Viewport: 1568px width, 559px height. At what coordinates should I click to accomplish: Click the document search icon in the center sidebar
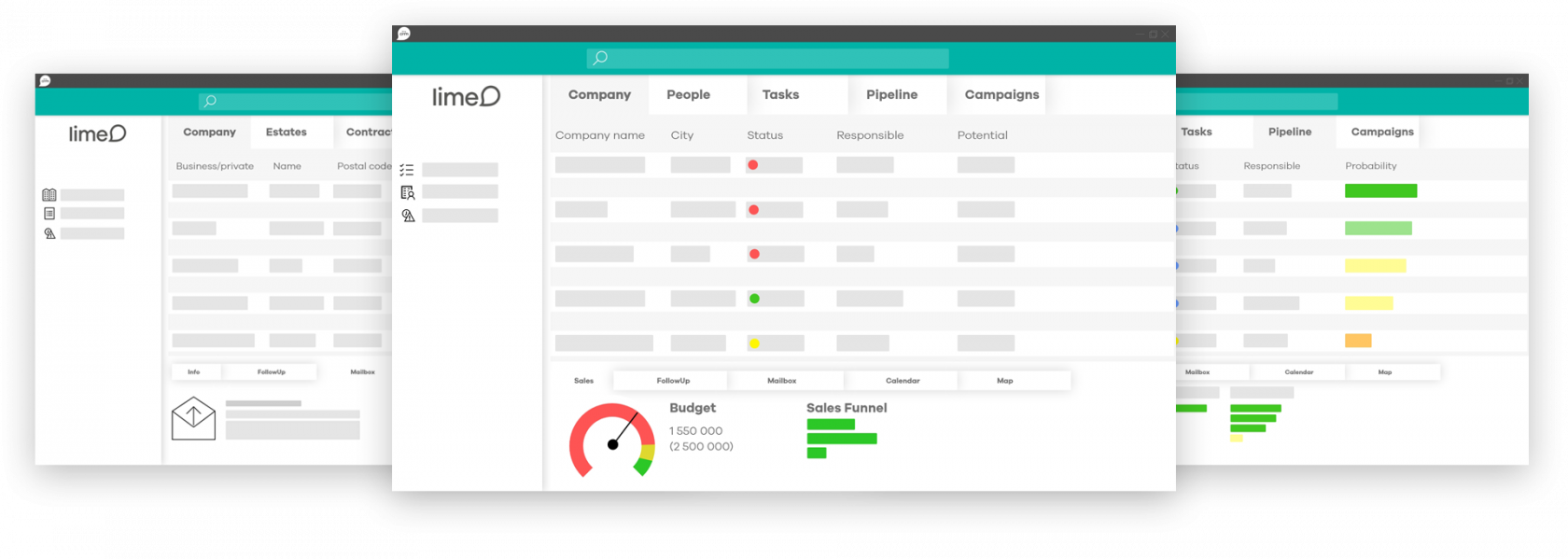click(x=408, y=192)
